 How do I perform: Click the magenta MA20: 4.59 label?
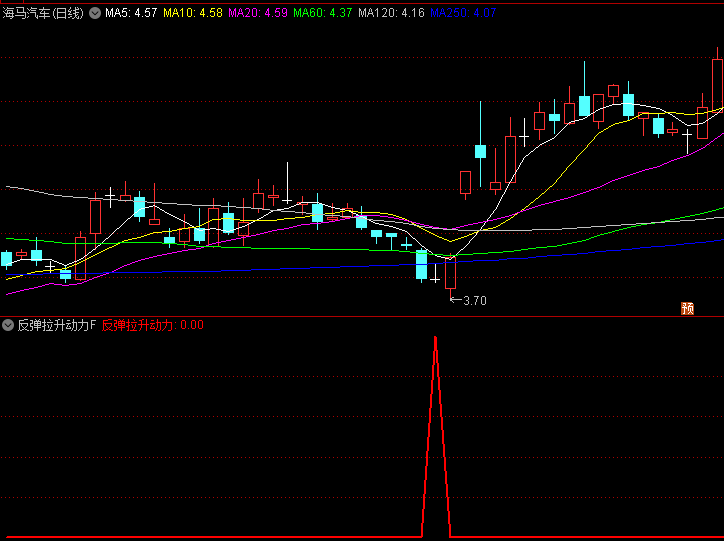(258, 13)
